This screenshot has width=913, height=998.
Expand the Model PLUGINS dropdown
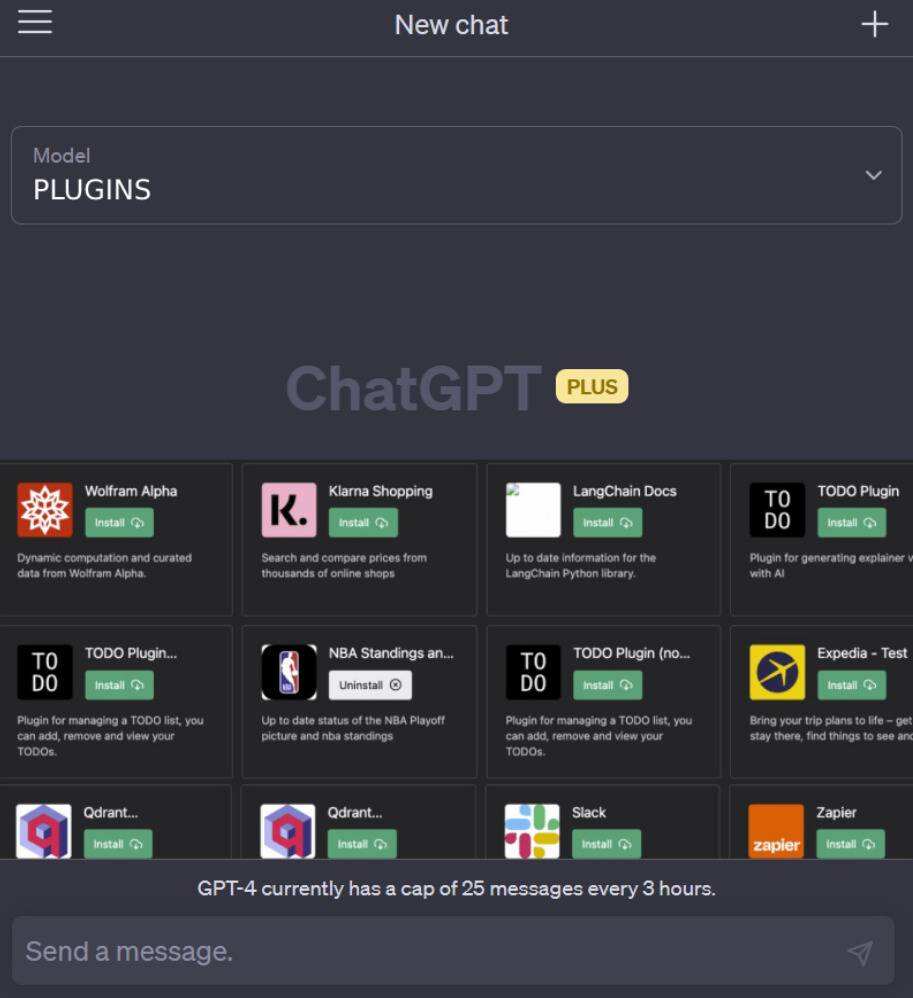tap(456, 175)
